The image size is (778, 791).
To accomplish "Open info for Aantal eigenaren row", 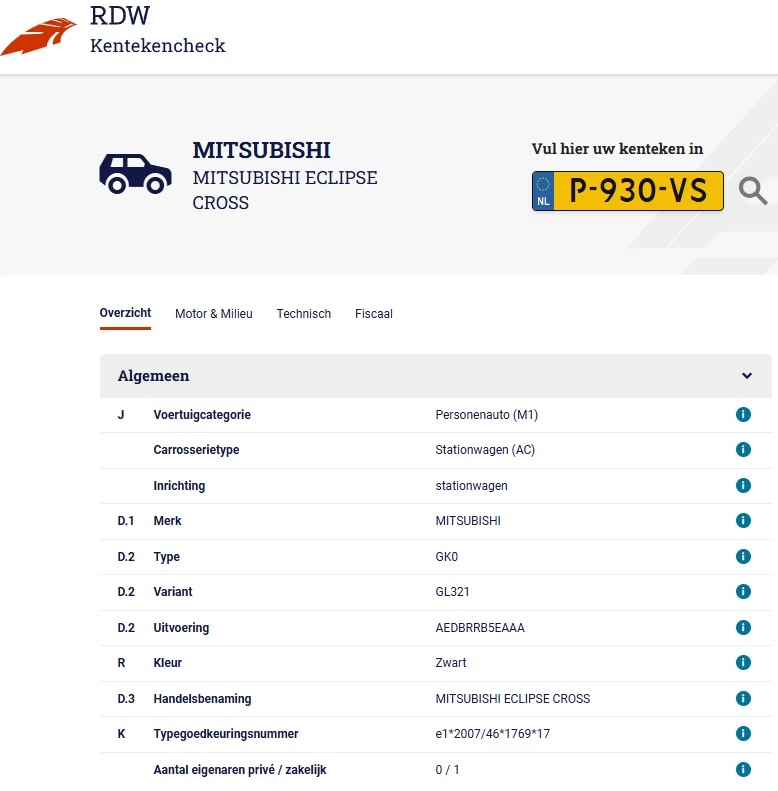I will [743, 770].
